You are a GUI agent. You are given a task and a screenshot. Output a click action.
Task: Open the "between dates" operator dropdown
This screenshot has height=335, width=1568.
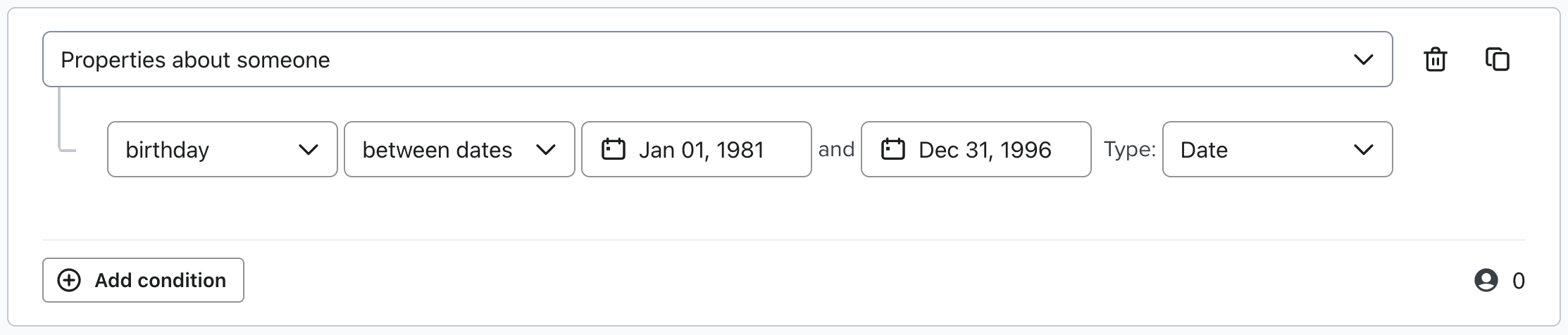pyautogui.click(x=459, y=149)
